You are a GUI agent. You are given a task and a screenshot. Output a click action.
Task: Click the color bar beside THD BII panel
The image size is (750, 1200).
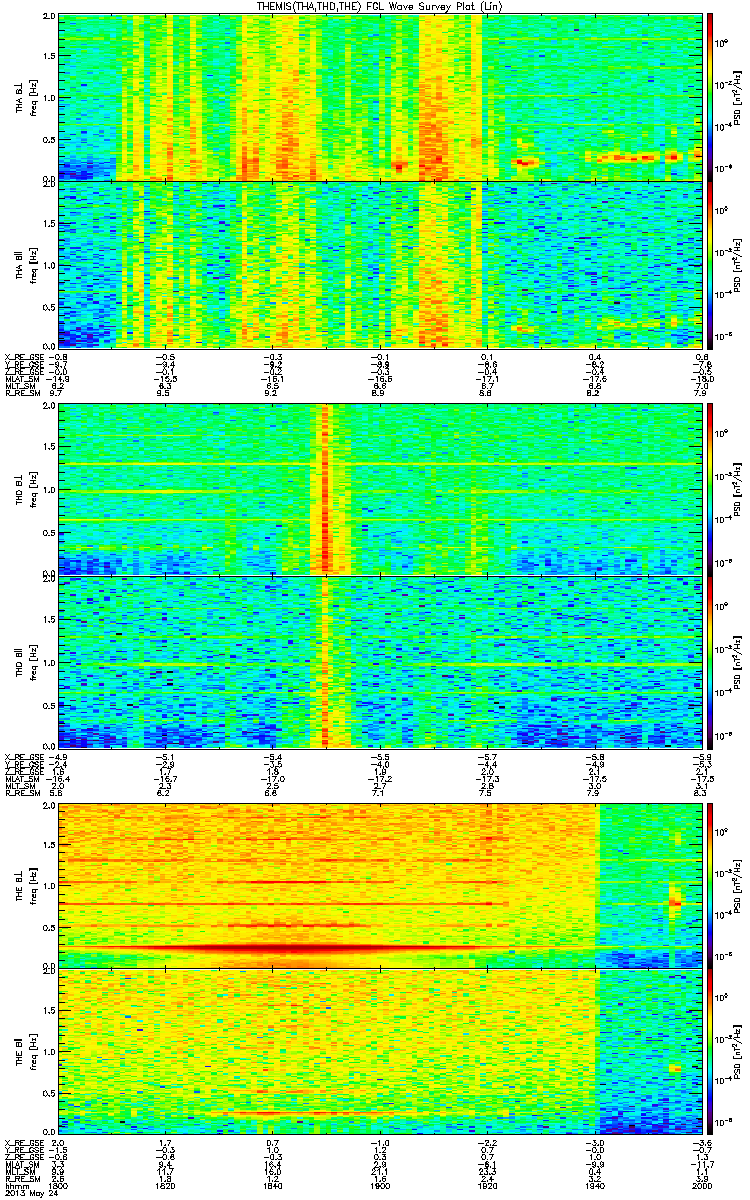[711, 660]
